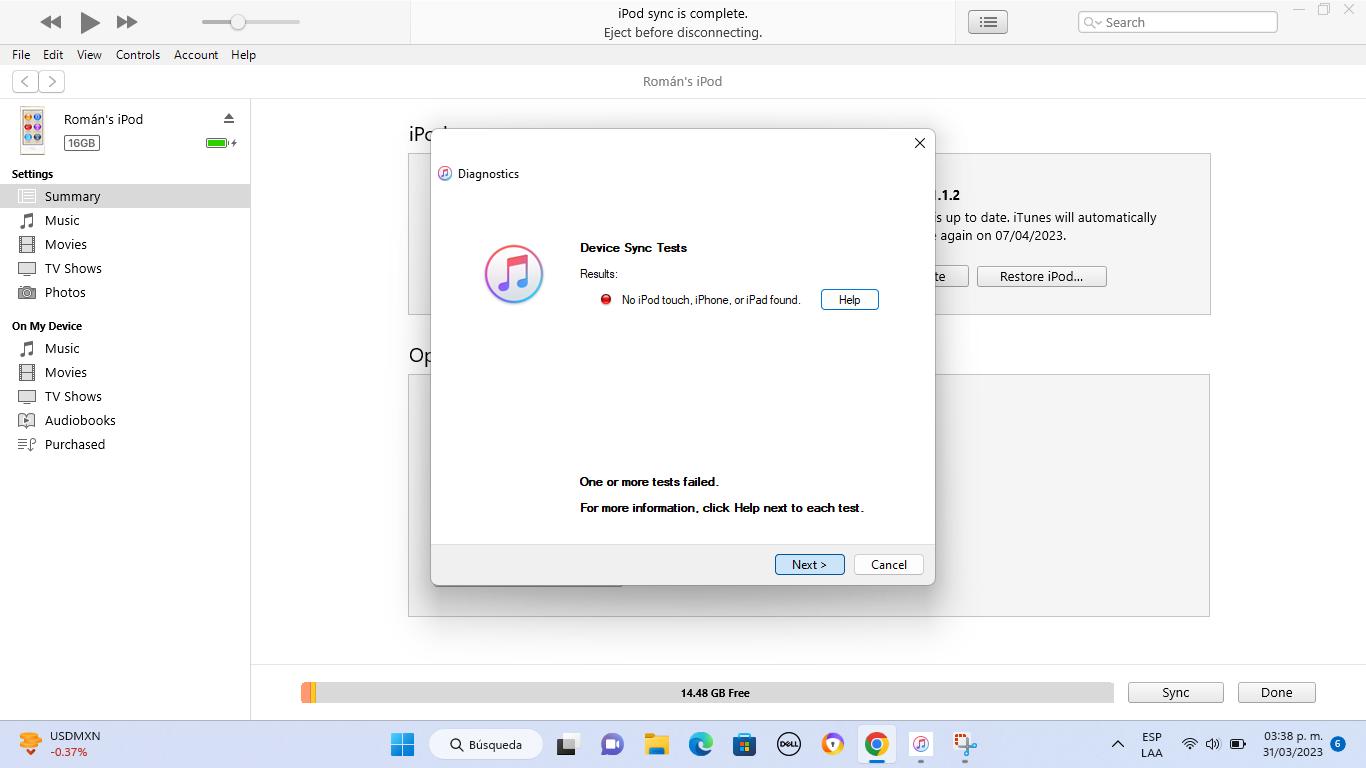
Task: Select Music under Settings
Action: pos(125,220)
